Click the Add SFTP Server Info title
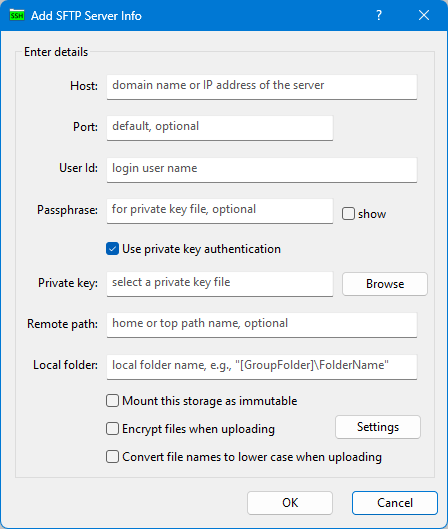 point(86,16)
